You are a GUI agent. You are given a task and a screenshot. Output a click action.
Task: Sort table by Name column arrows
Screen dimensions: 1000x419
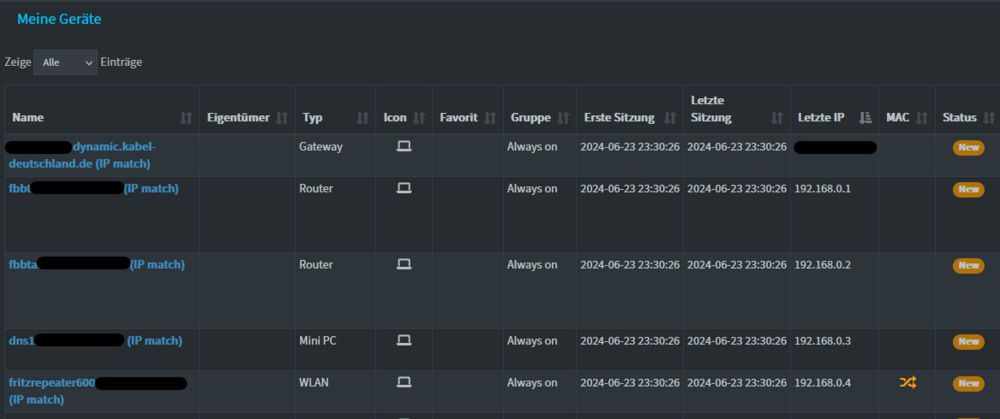tap(186, 118)
